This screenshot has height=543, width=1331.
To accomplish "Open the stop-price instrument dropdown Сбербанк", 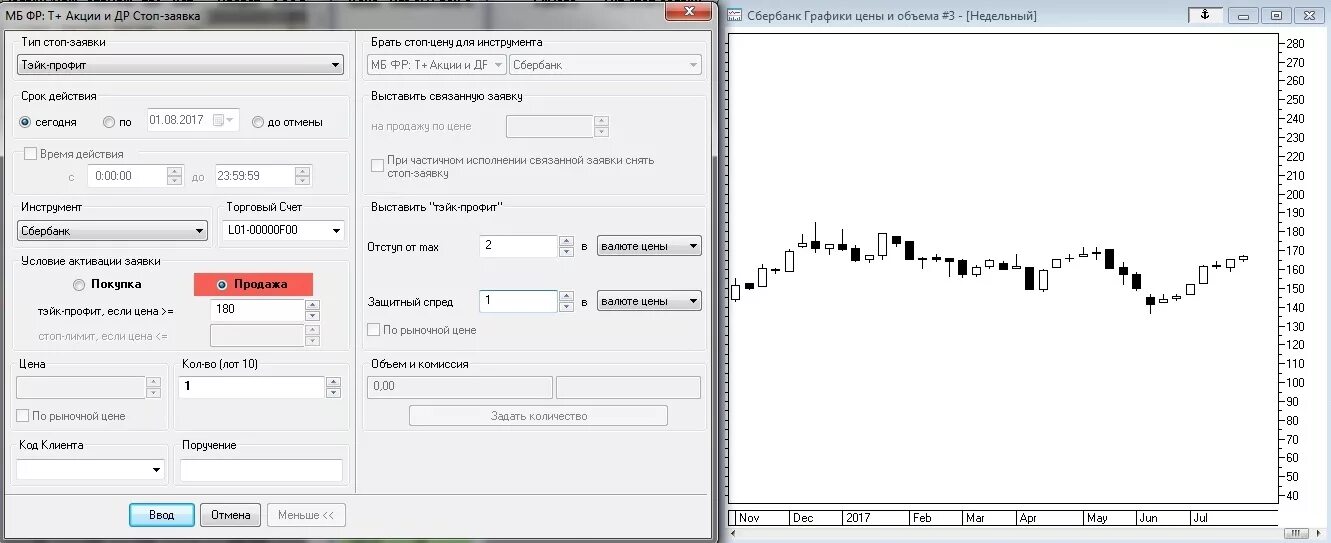I will (605, 65).
